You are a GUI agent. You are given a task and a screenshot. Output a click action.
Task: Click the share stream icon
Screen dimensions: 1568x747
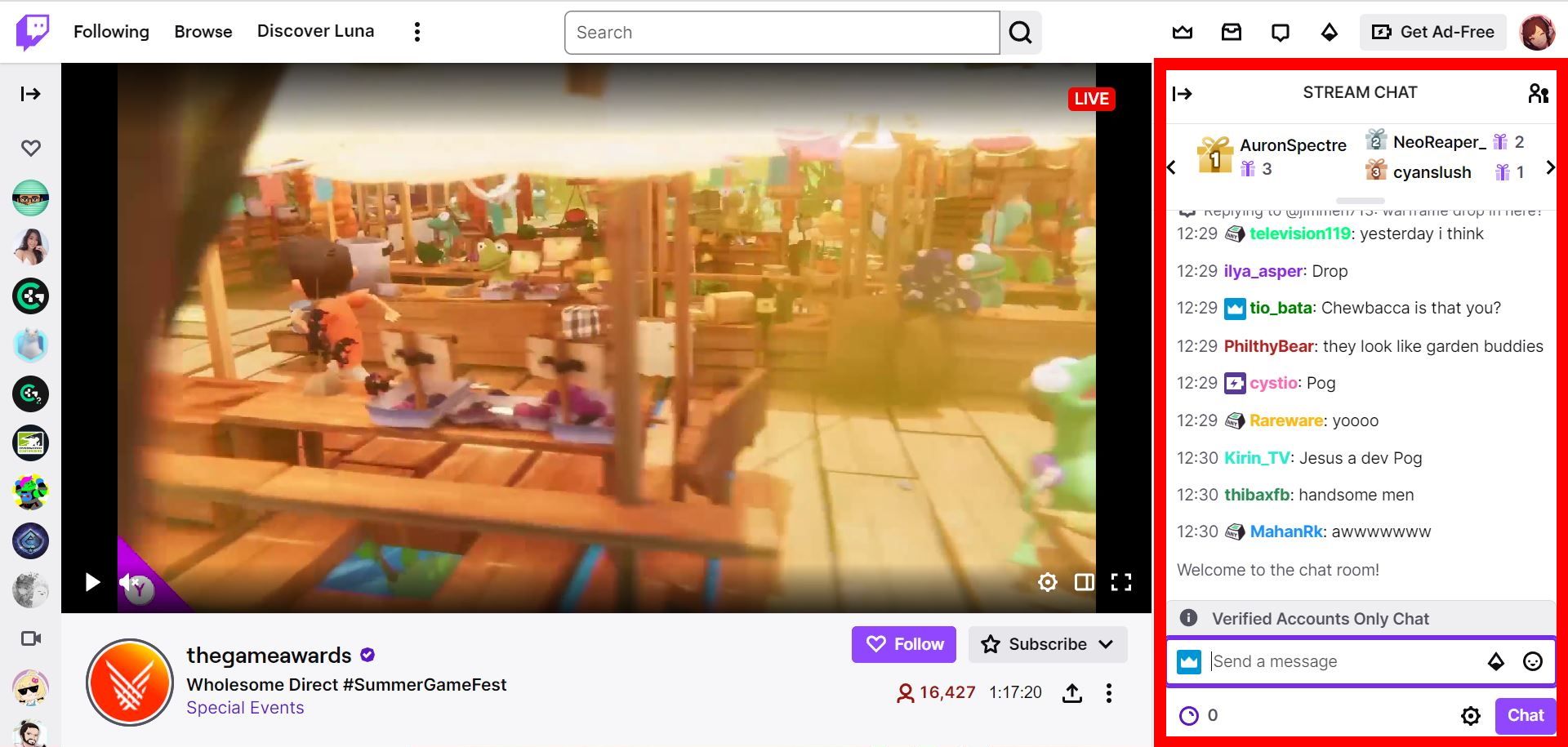tap(1072, 693)
